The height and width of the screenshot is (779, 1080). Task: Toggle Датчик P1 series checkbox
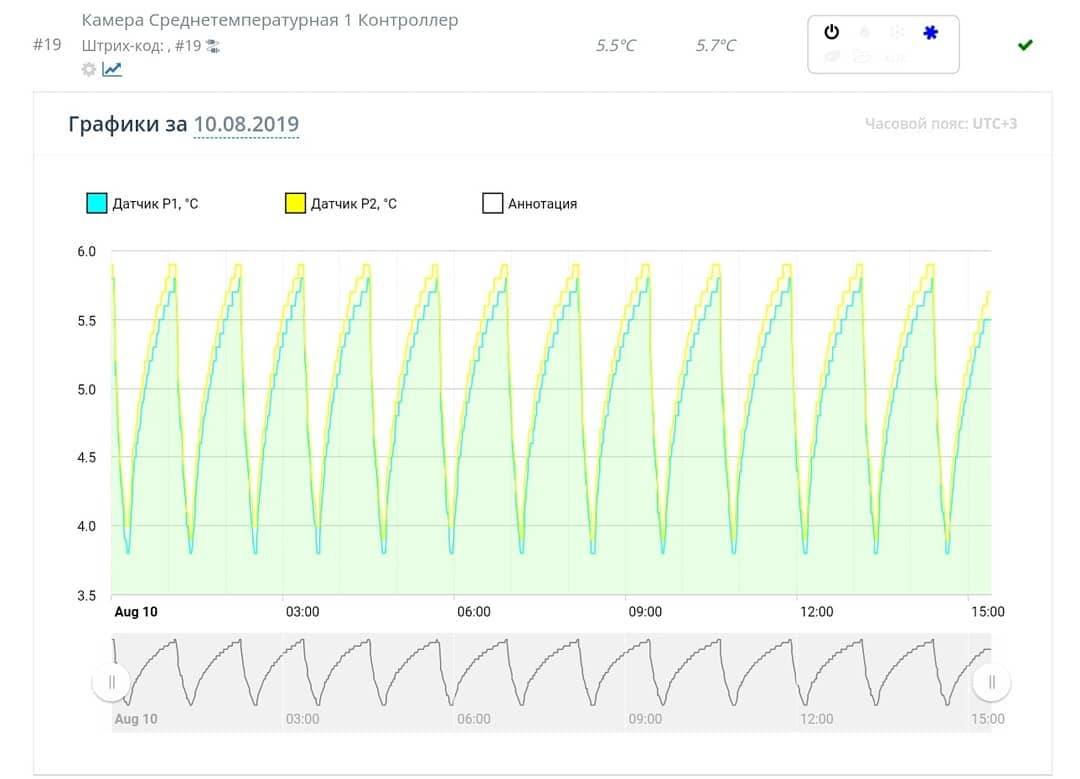(96, 203)
